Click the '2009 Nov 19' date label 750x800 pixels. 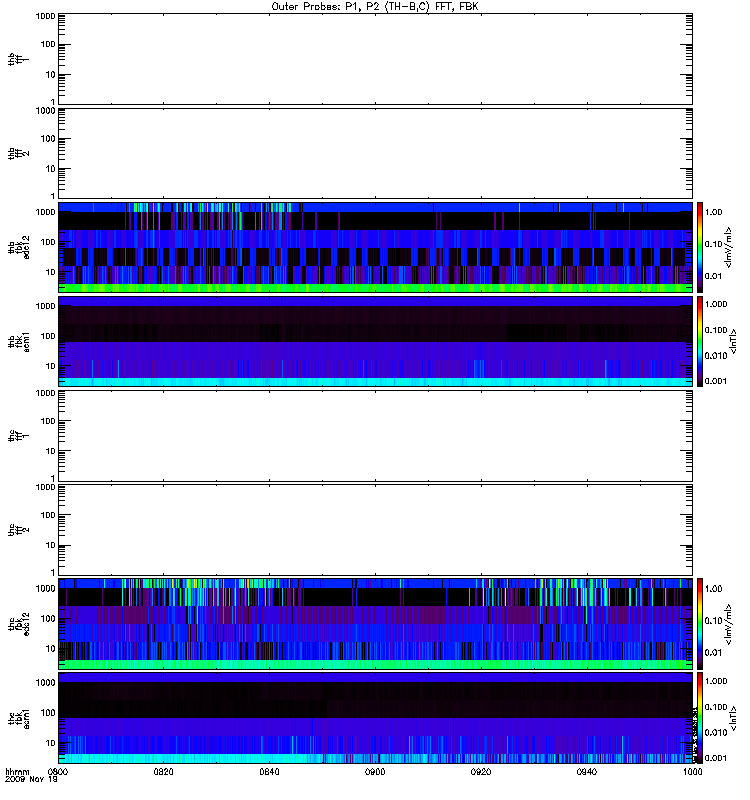point(31,779)
